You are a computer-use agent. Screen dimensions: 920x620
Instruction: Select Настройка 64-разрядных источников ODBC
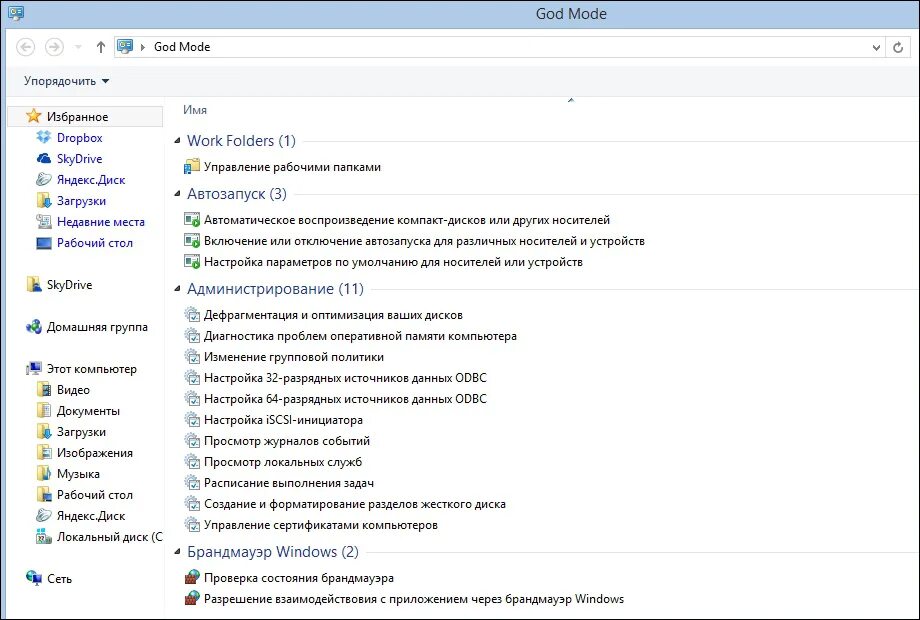tap(345, 399)
